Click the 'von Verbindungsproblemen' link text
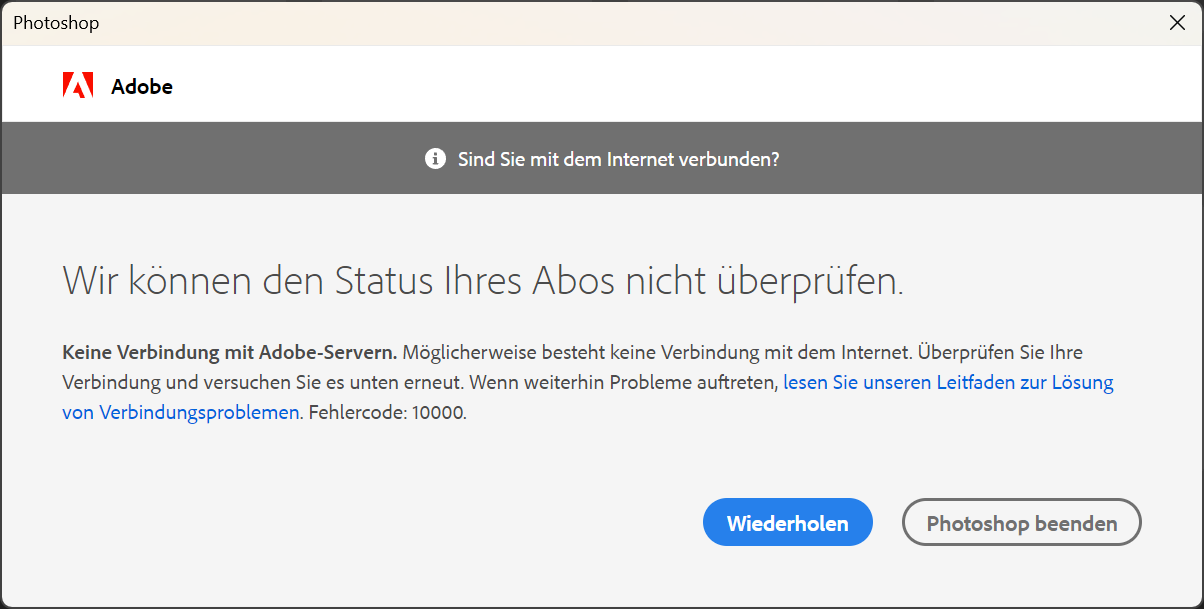 pos(181,412)
